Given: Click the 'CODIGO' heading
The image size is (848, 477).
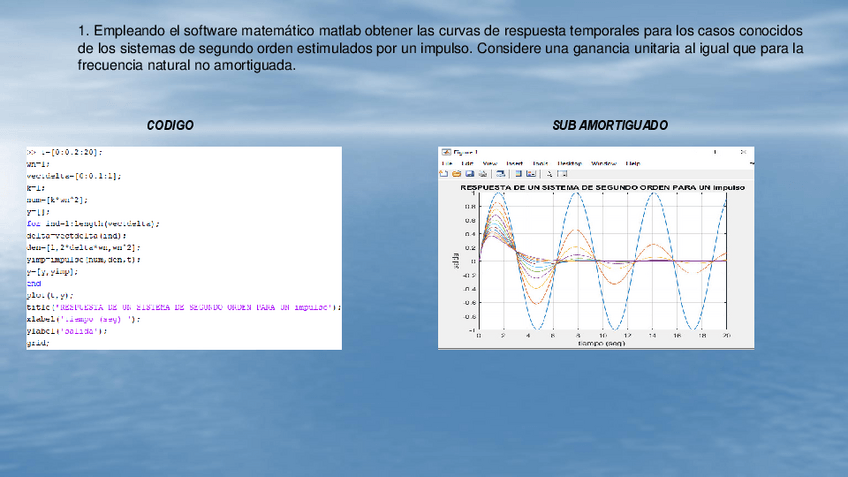Looking at the screenshot, I should tap(170, 125).
